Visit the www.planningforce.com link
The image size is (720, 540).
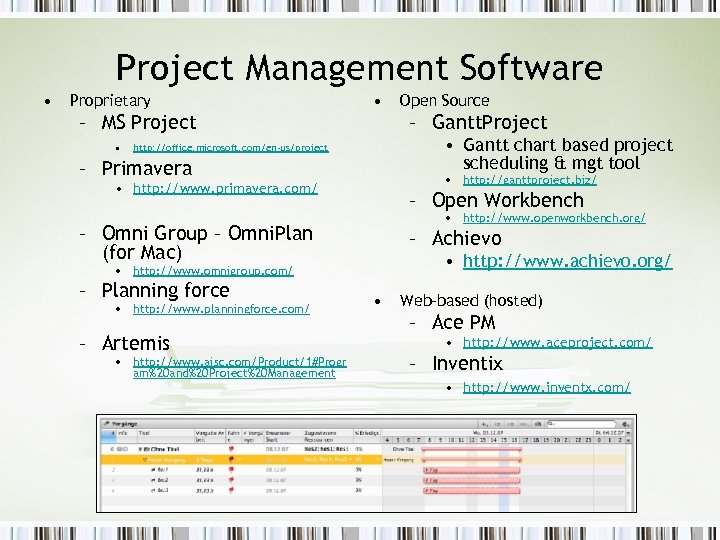tap(221, 309)
